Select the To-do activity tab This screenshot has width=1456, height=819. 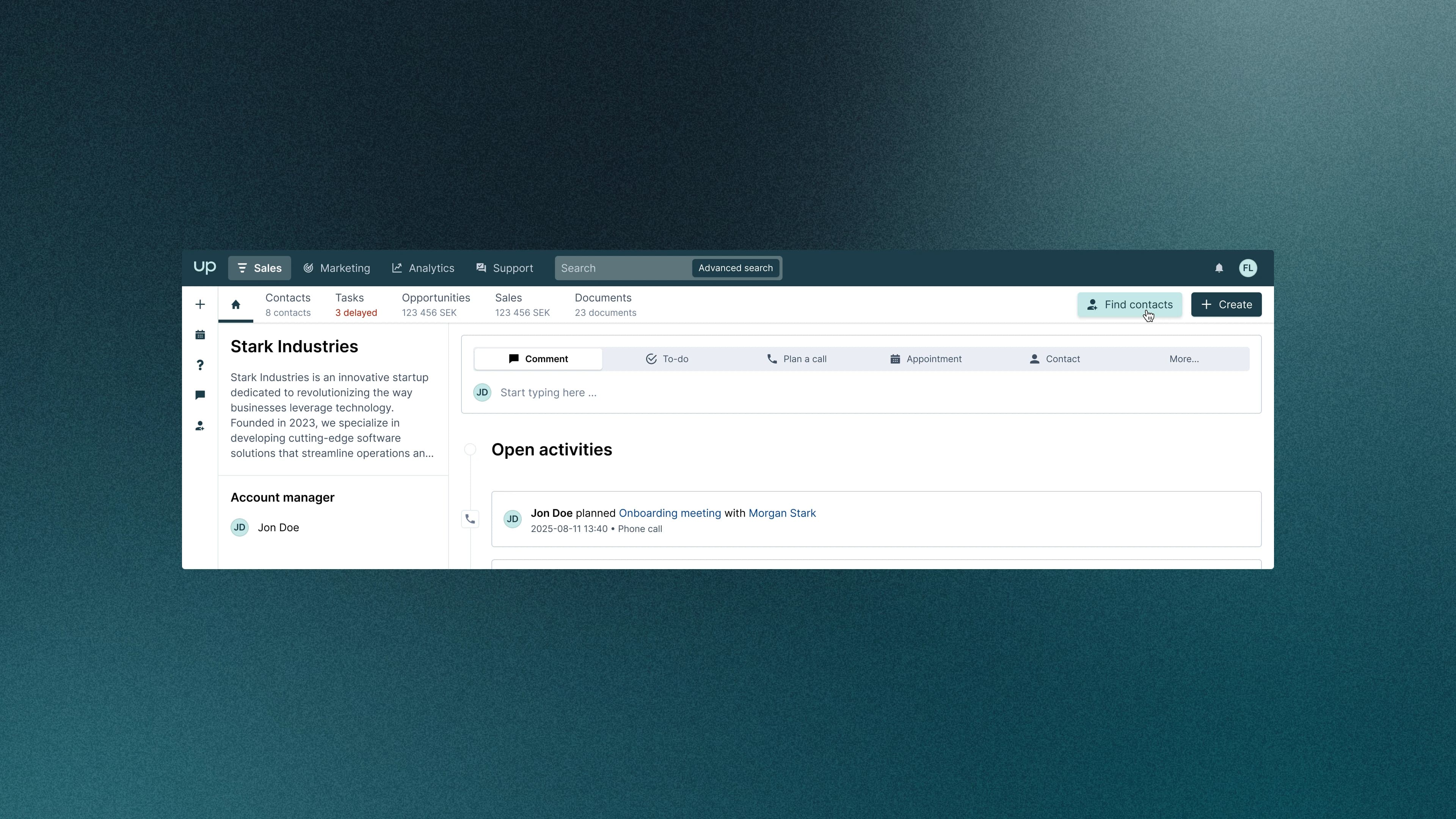[x=667, y=359]
